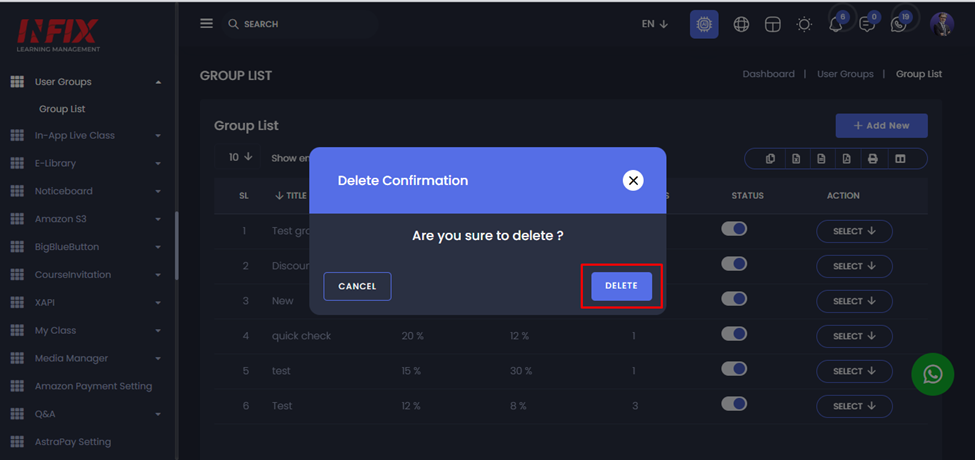This screenshot has height=460, width=975.
Task: Toggle status switch for row 6 Test
Action: (734, 404)
